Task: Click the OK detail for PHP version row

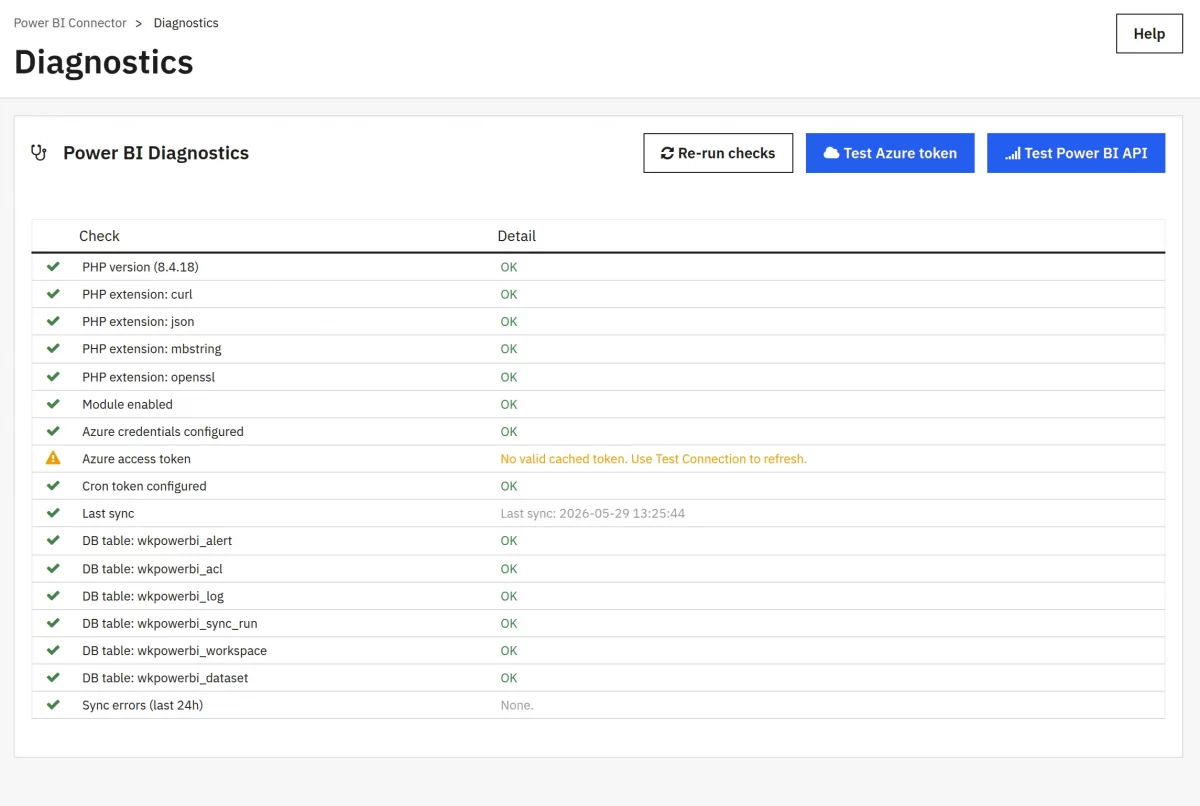Action: pyautogui.click(x=509, y=267)
